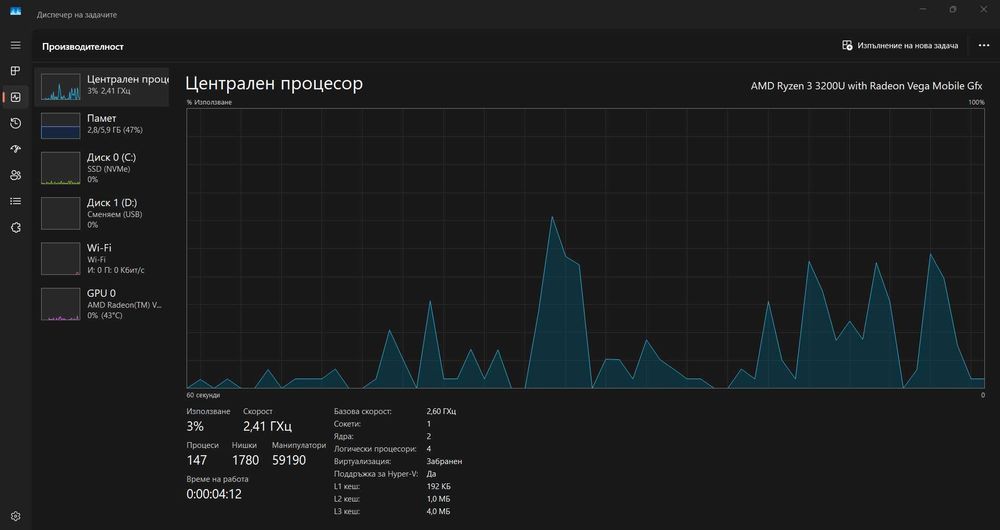The height and width of the screenshot is (530, 1000).
Task: Open Task Manager settings gear
Action: tap(16, 516)
